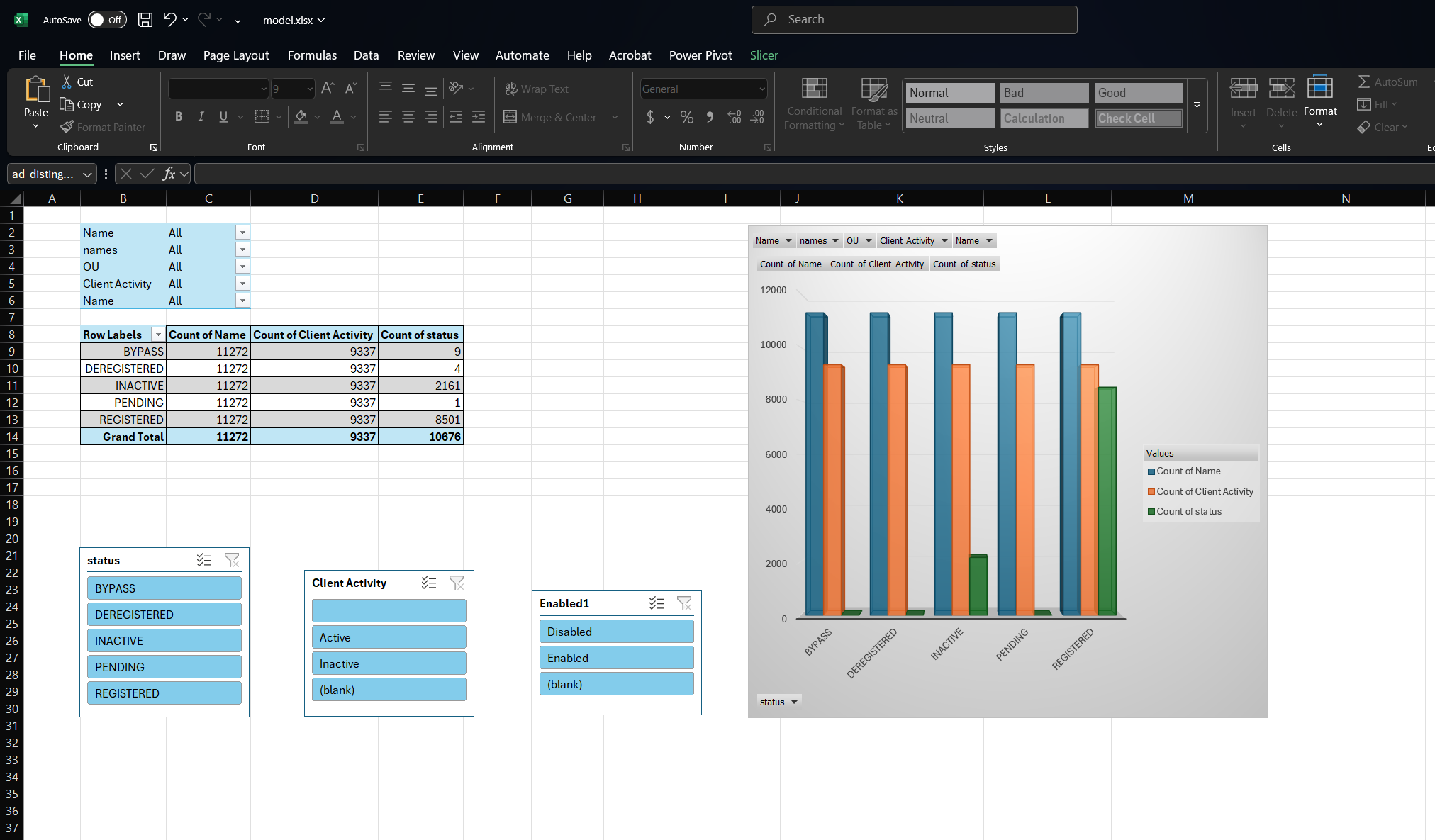
Task: Enable multi-select on the status slicer
Action: click(x=204, y=560)
